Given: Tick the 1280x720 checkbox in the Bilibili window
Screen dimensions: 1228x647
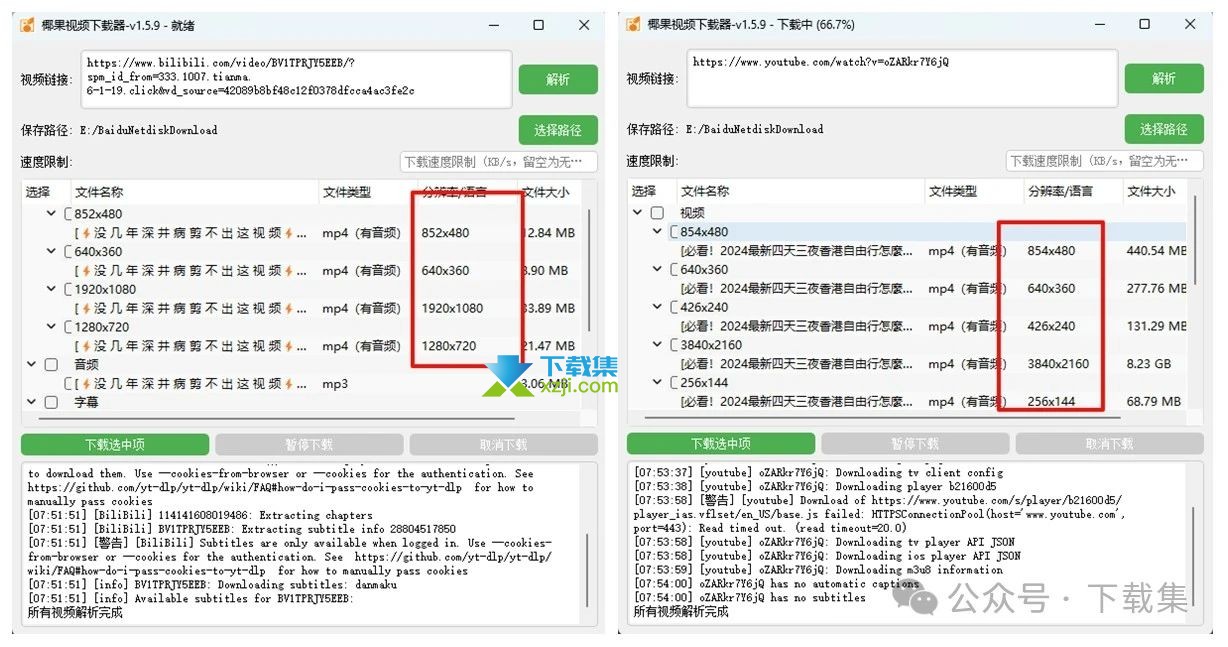Looking at the screenshot, I should [x=70, y=327].
